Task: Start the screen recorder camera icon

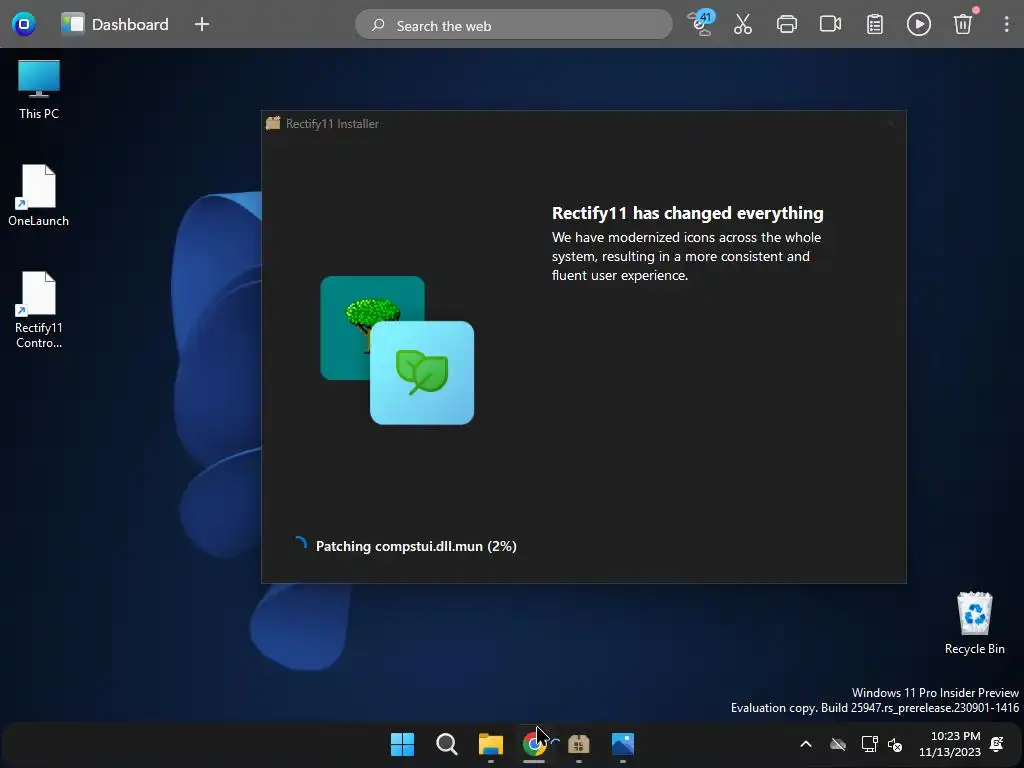Action: point(830,24)
